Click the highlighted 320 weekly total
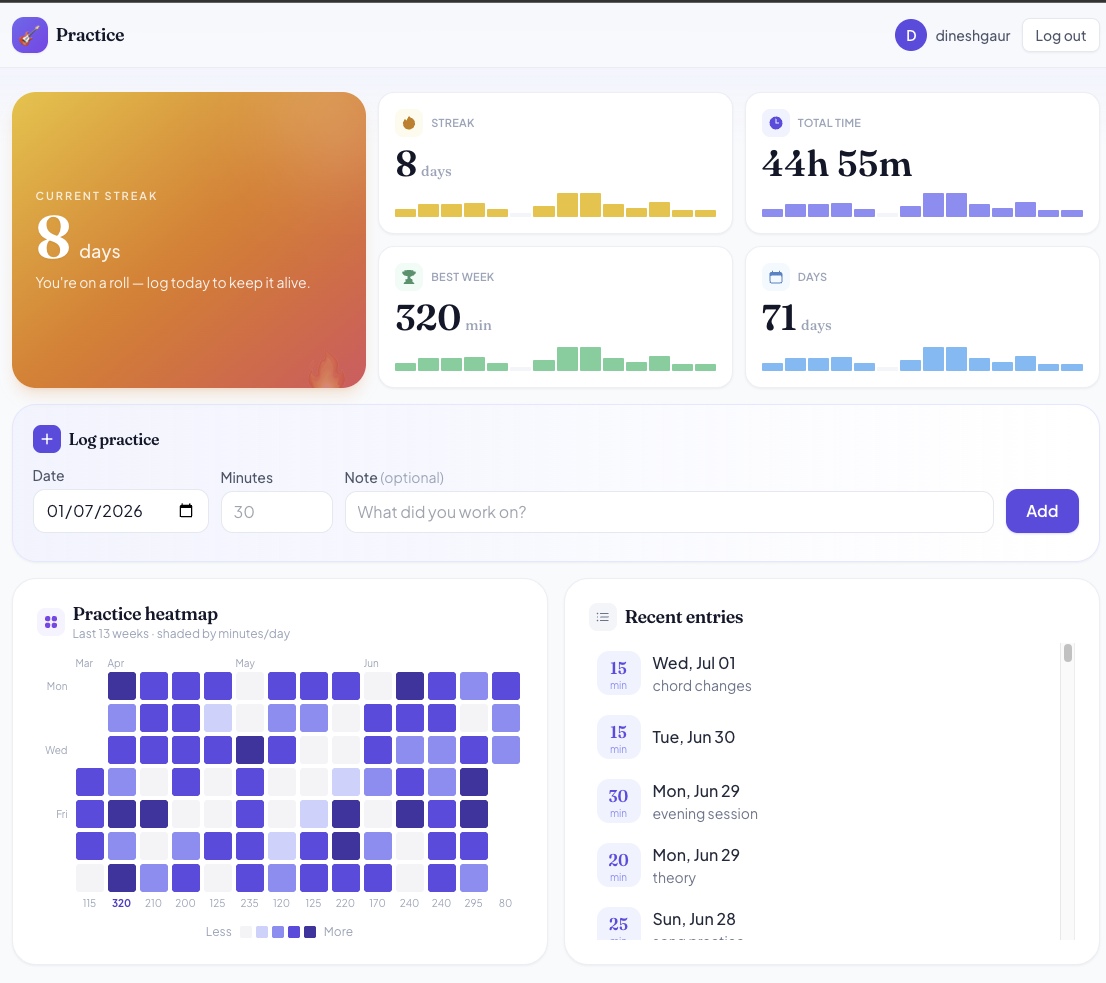 [x=121, y=903]
